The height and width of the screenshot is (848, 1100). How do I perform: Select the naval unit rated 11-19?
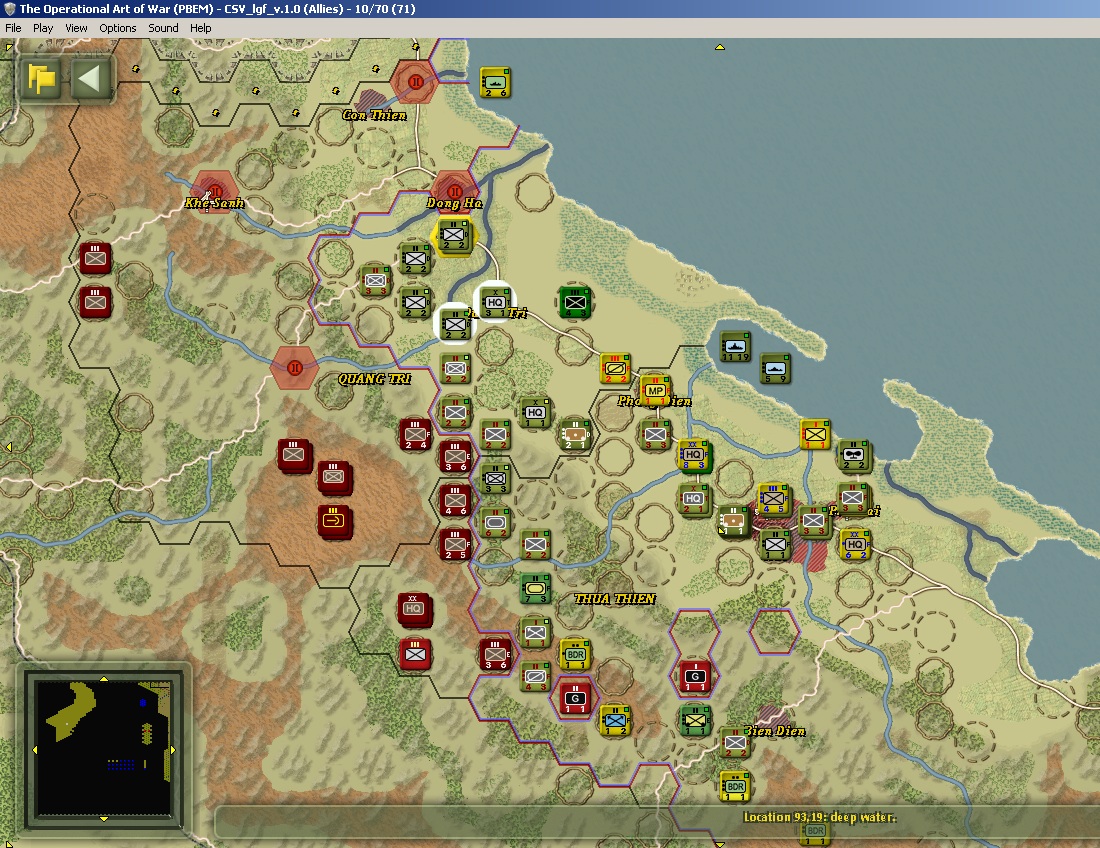735,346
